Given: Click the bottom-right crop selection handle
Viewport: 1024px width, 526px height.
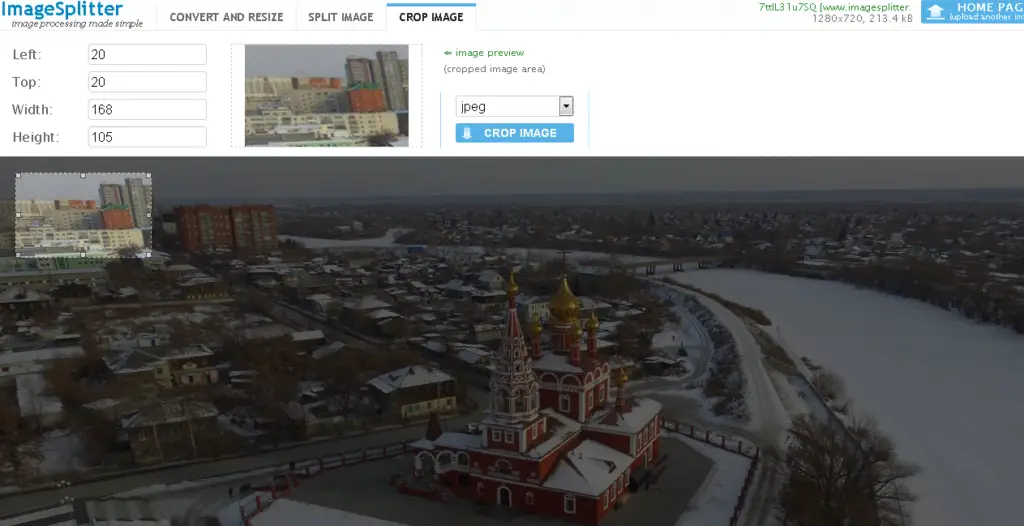Looking at the screenshot, I should [151, 257].
